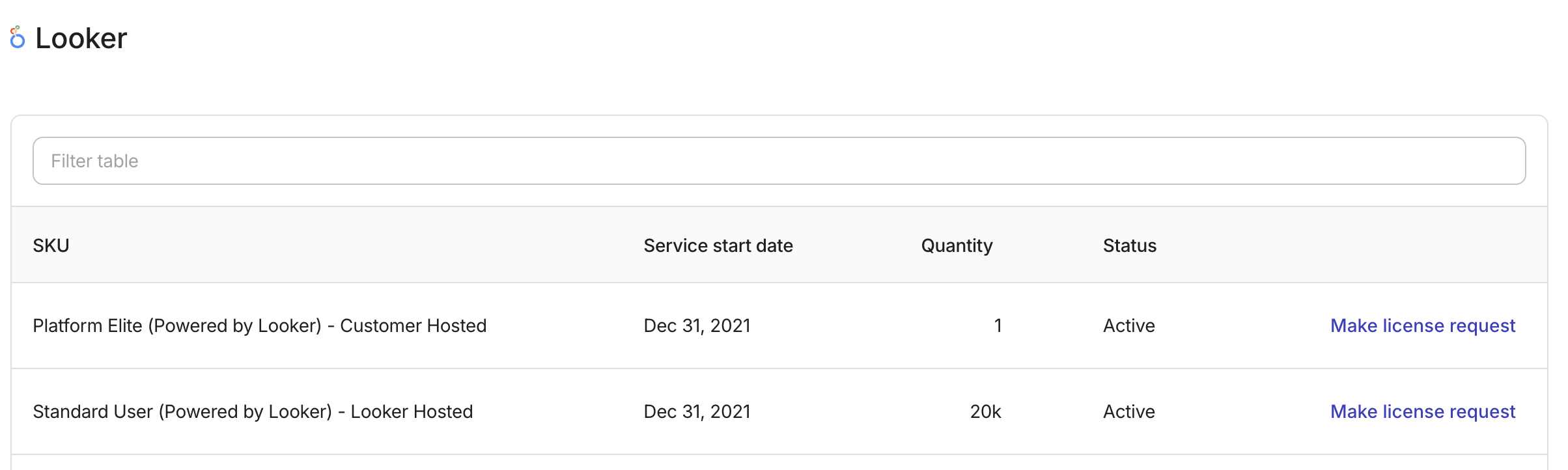This screenshot has width=1568, height=470.
Task: Focus the Filter table input field
Action: tap(779, 161)
